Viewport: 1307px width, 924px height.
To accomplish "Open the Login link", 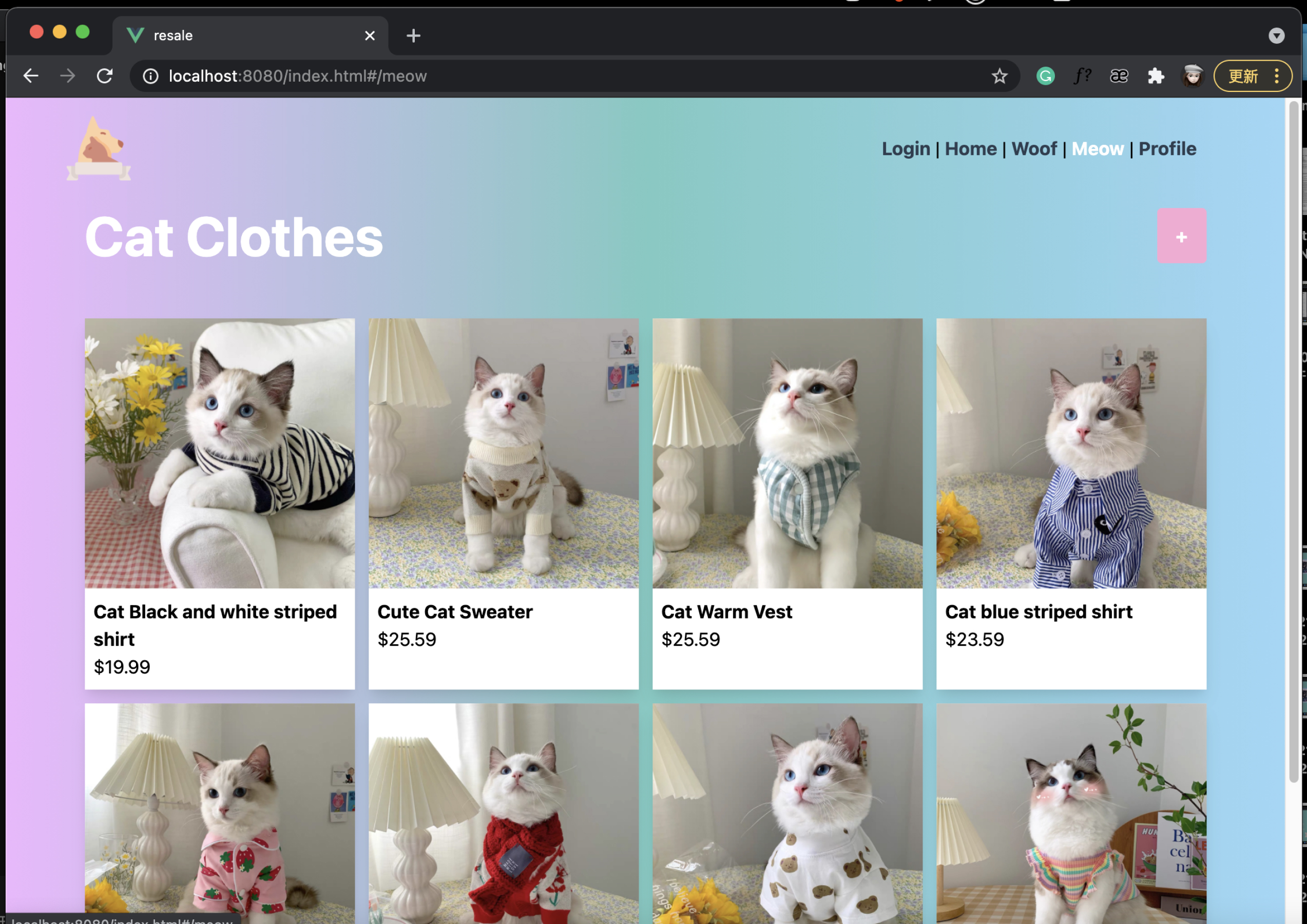I will pos(906,148).
